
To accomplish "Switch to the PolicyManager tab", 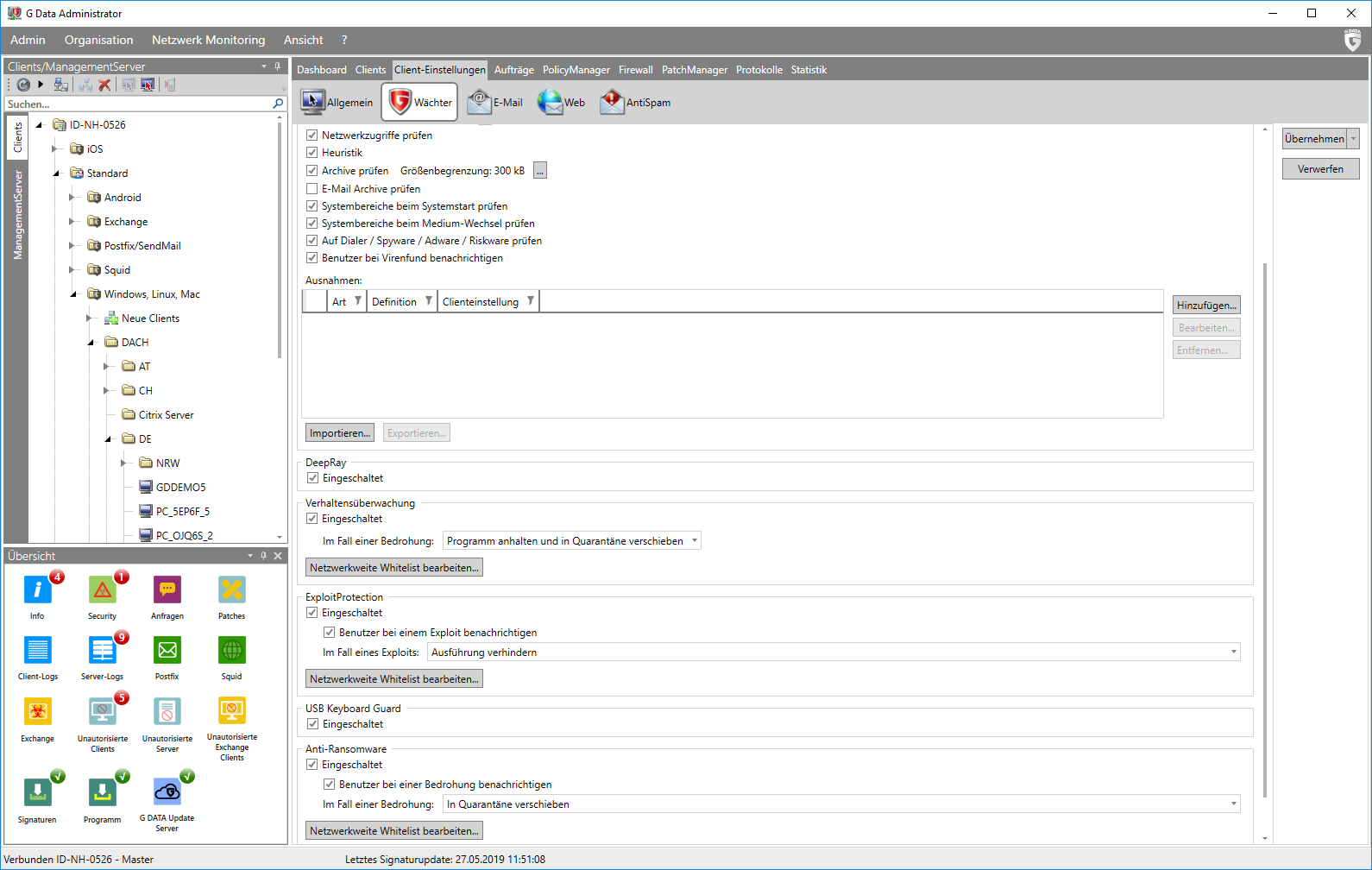I will pyautogui.click(x=576, y=70).
